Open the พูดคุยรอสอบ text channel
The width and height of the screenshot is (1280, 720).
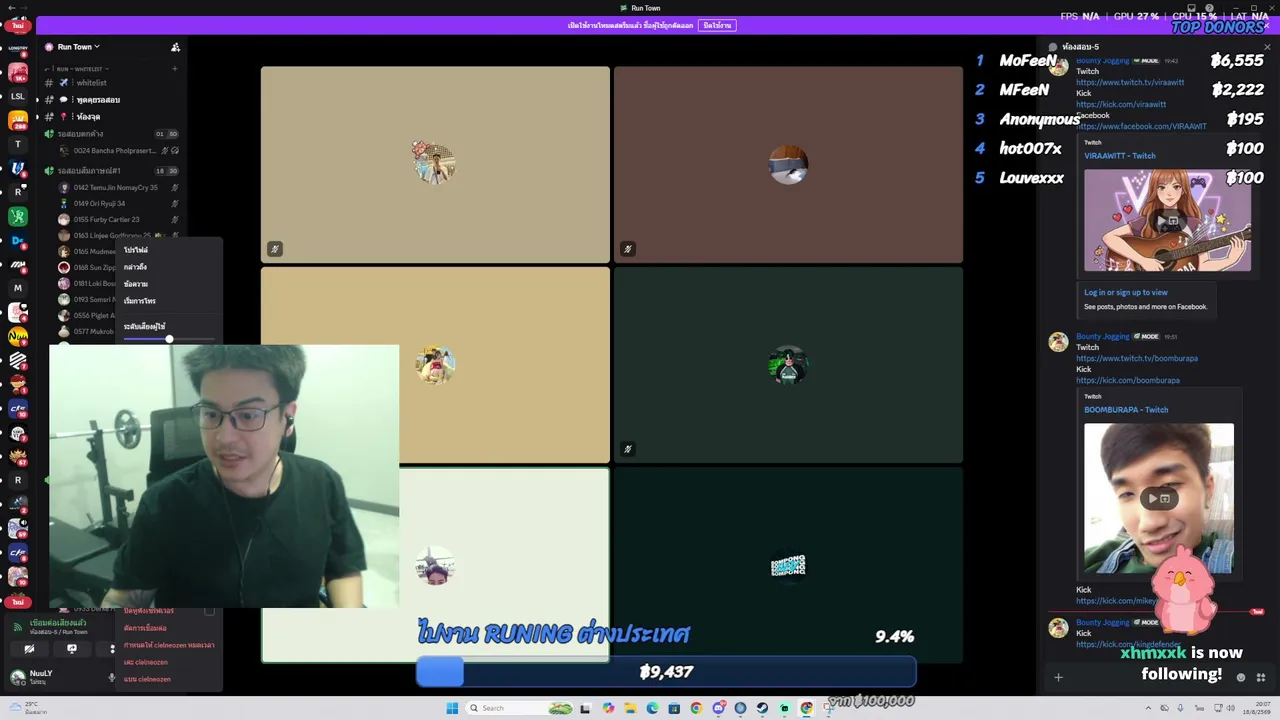tap(98, 100)
